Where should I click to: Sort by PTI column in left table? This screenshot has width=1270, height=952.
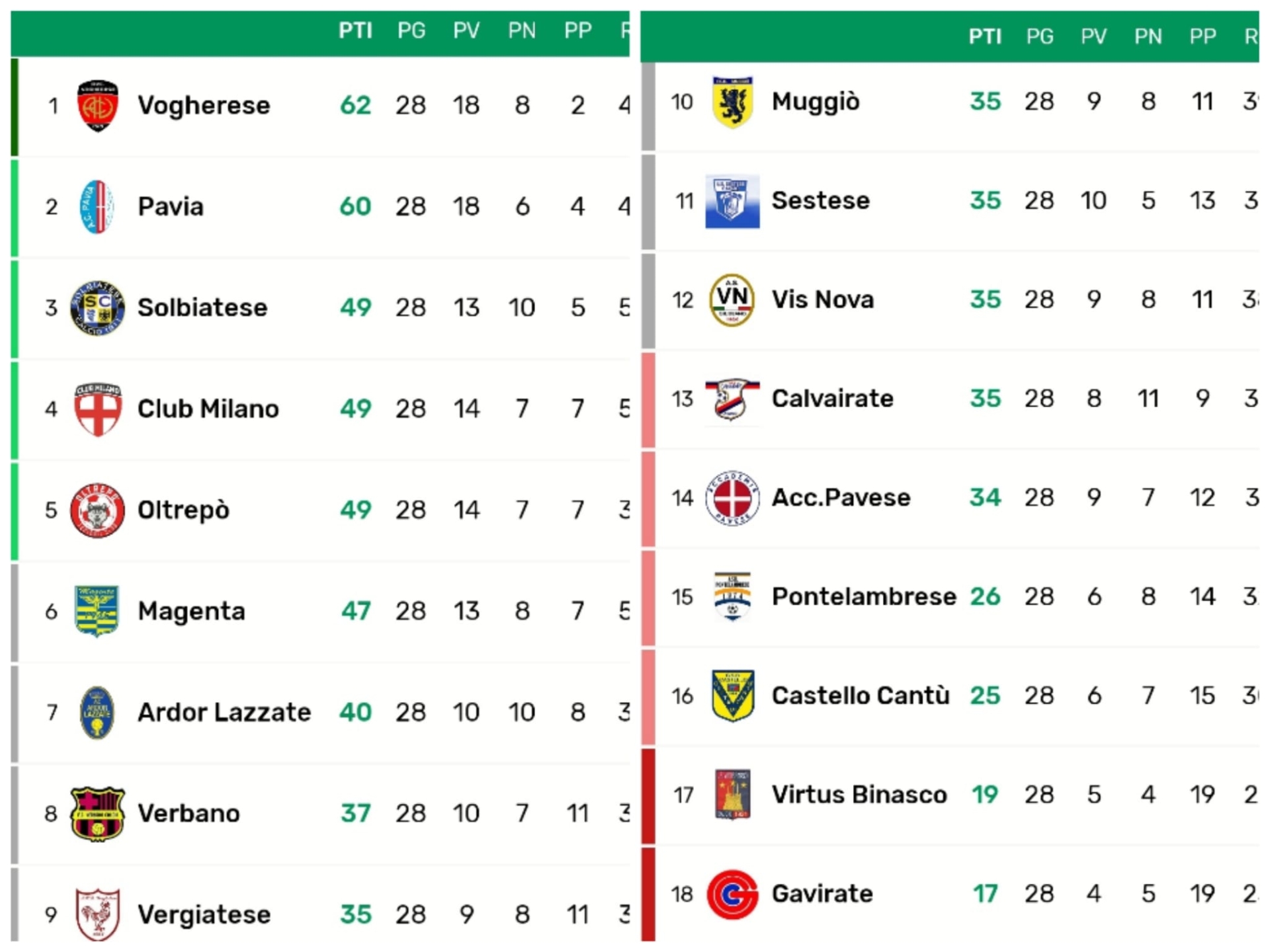(x=355, y=30)
